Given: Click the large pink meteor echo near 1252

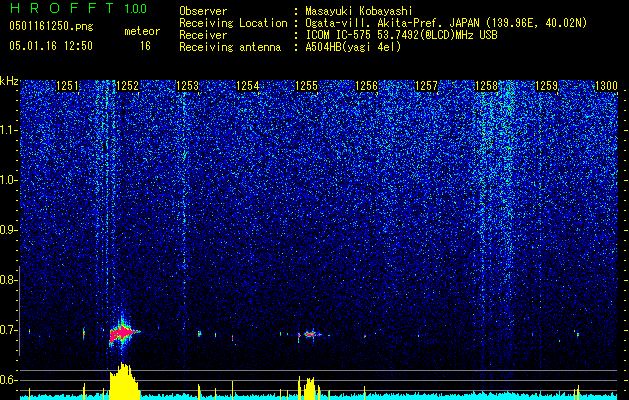Looking at the screenshot, I should [x=123, y=333].
